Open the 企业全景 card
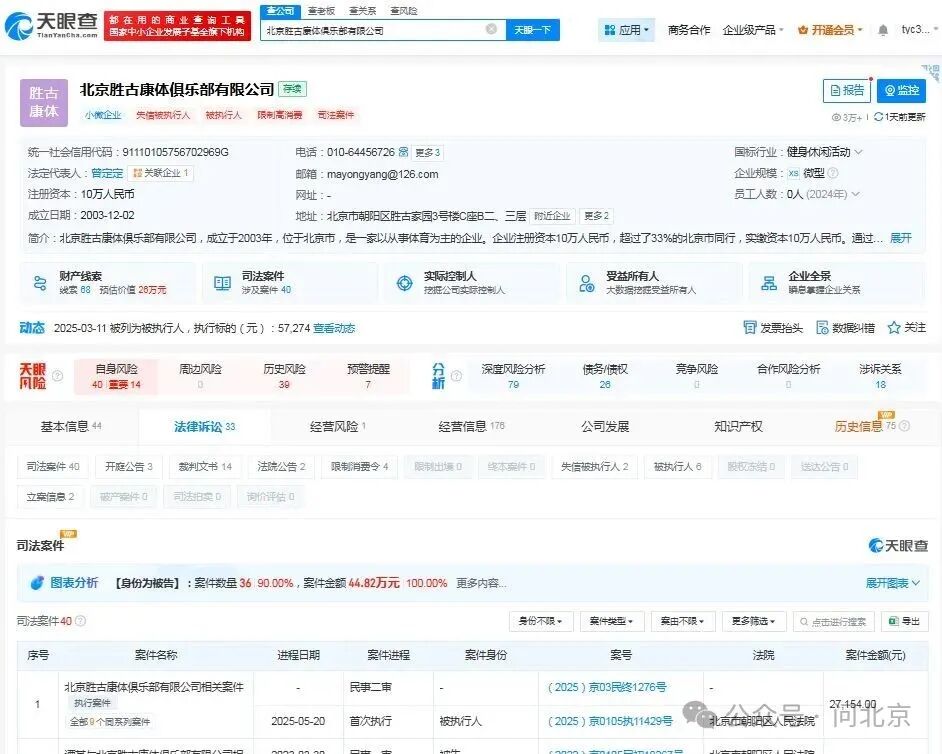Viewport: 942px width, 754px height. 837,282
